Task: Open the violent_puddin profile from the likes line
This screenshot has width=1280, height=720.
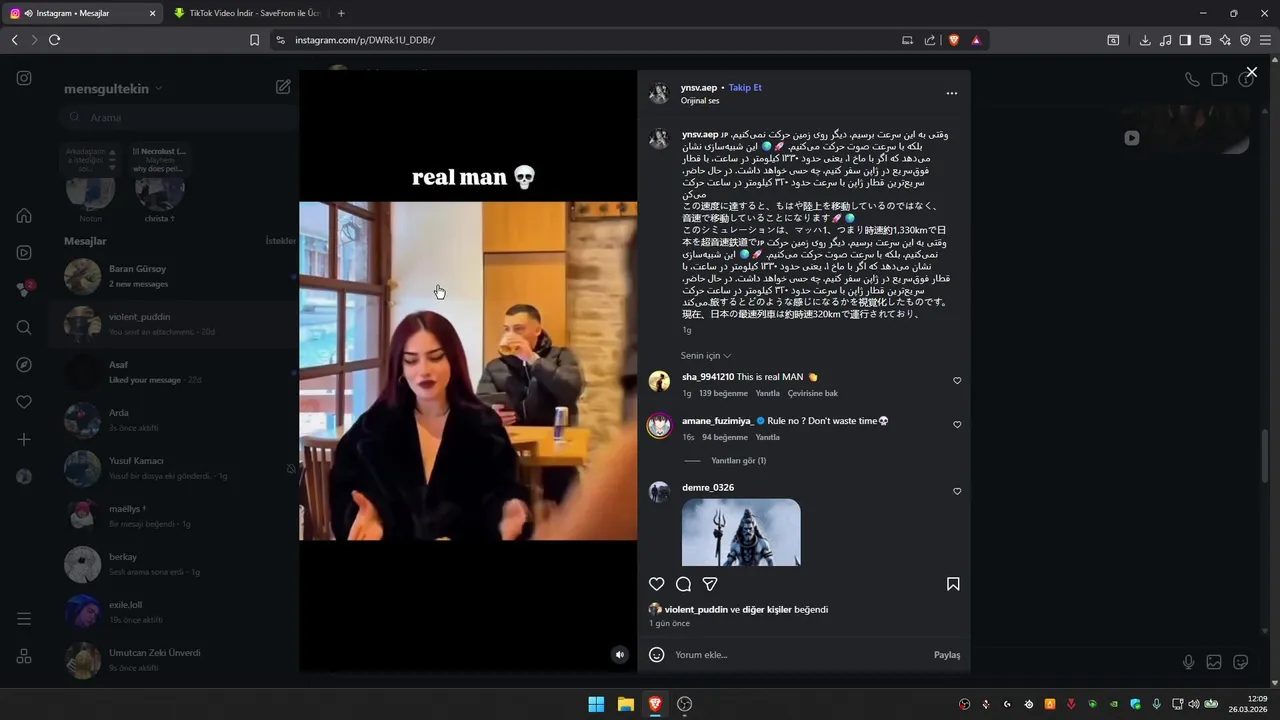Action: [x=696, y=610]
